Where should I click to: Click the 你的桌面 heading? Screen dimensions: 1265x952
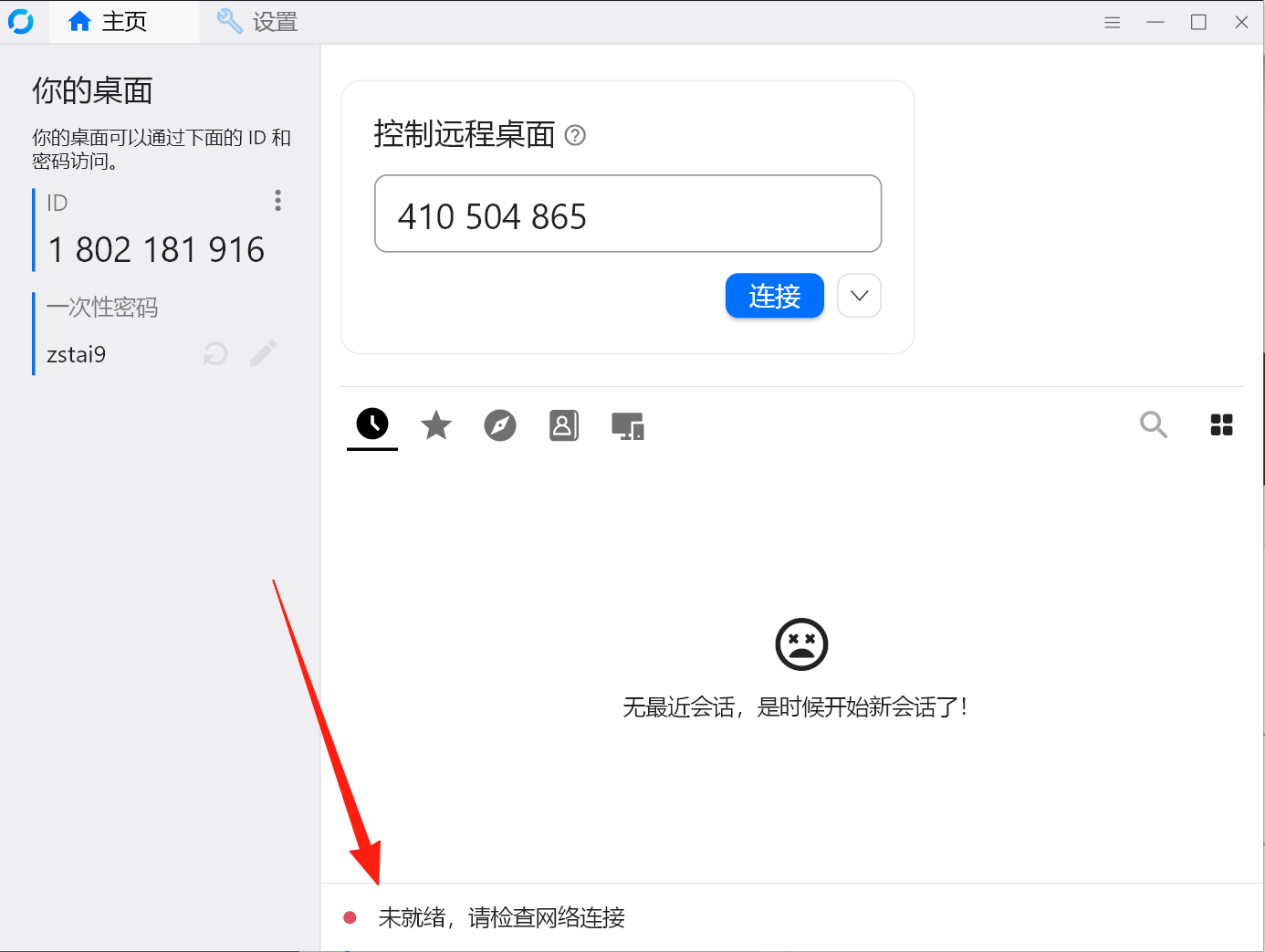click(92, 90)
